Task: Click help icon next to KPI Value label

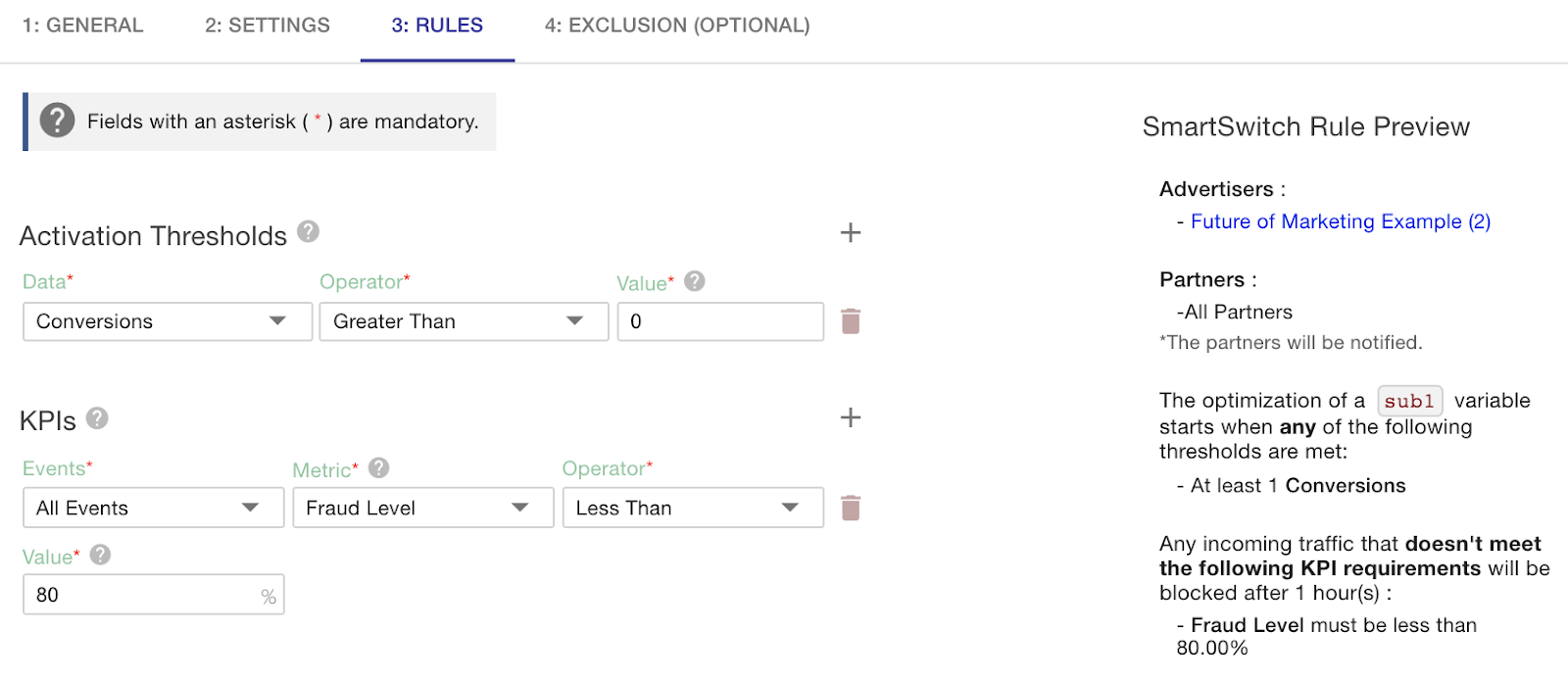Action: tap(100, 555)
